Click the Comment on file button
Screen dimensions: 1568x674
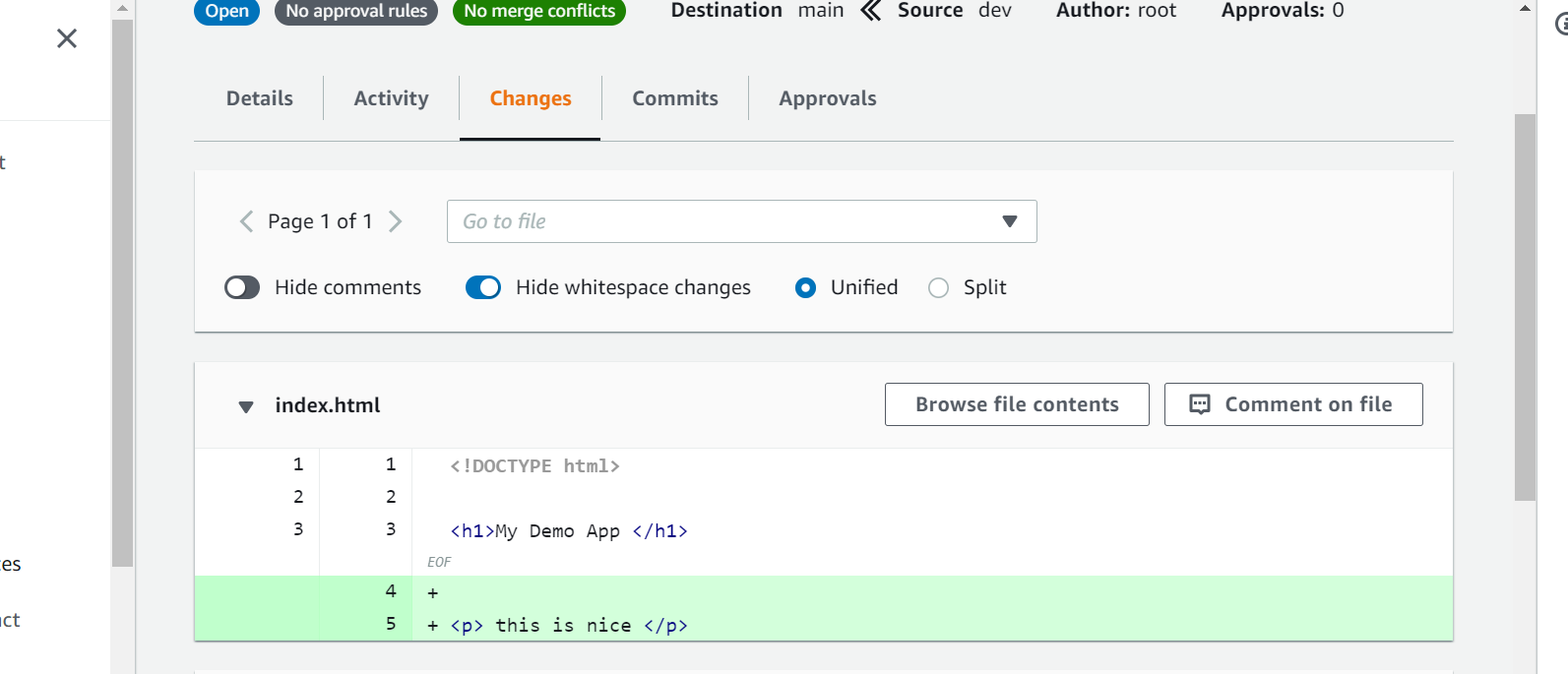[1293, 404]
